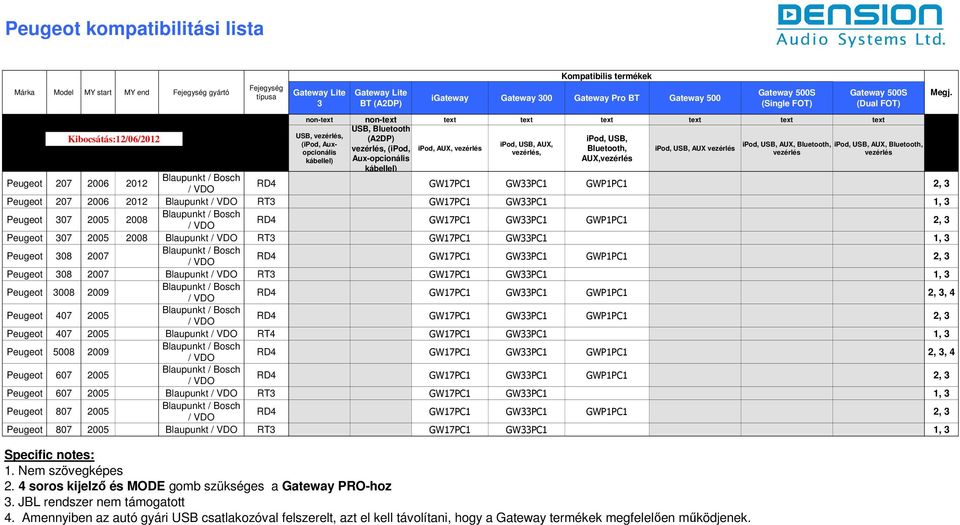Select 'Blaupunkt / VDO' in the 407 RT4 row
Viewport: 960px width, 525px height.
click(x=201, y=334)
